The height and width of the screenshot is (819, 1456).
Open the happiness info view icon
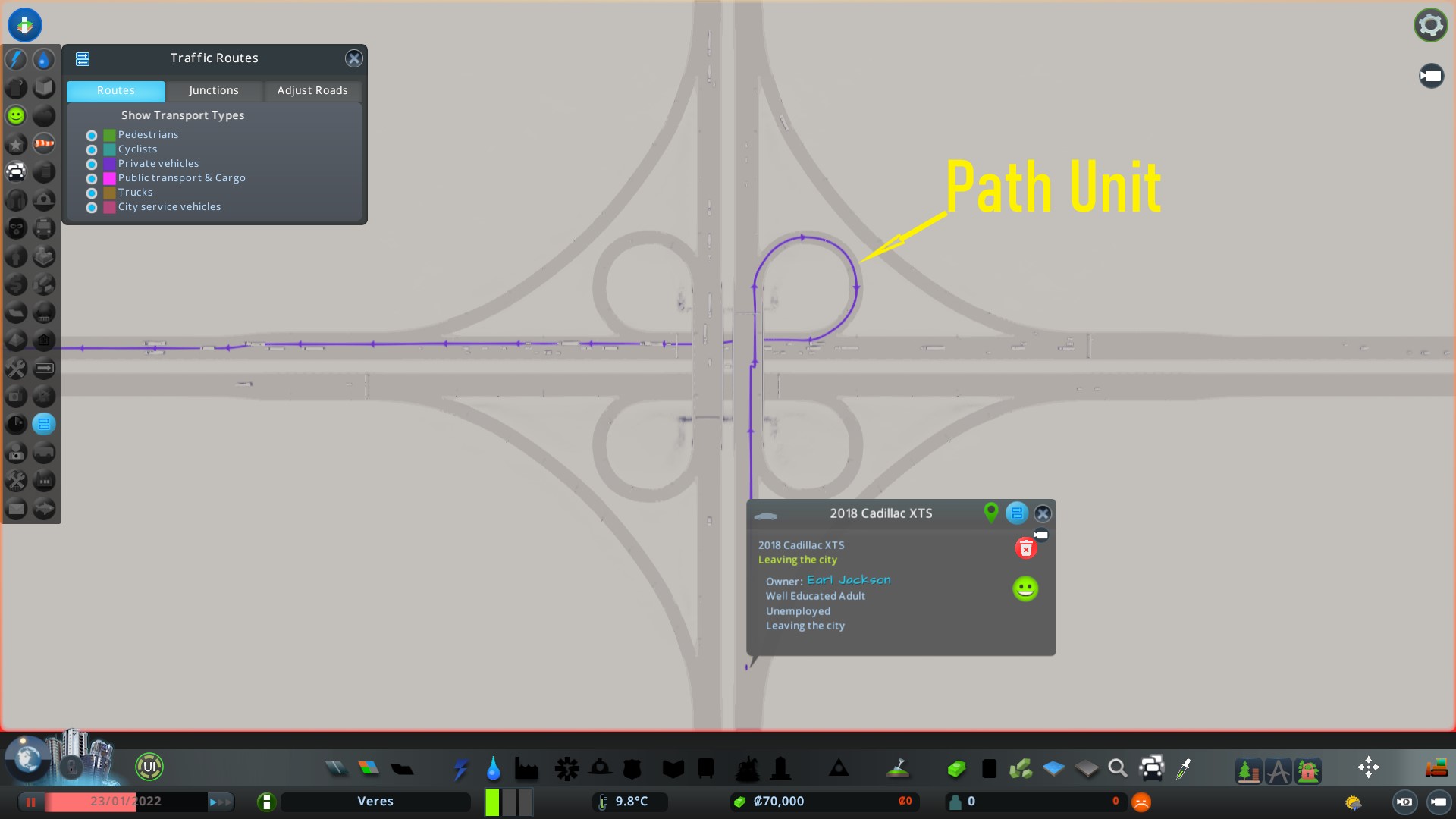(x=16, y=115)
